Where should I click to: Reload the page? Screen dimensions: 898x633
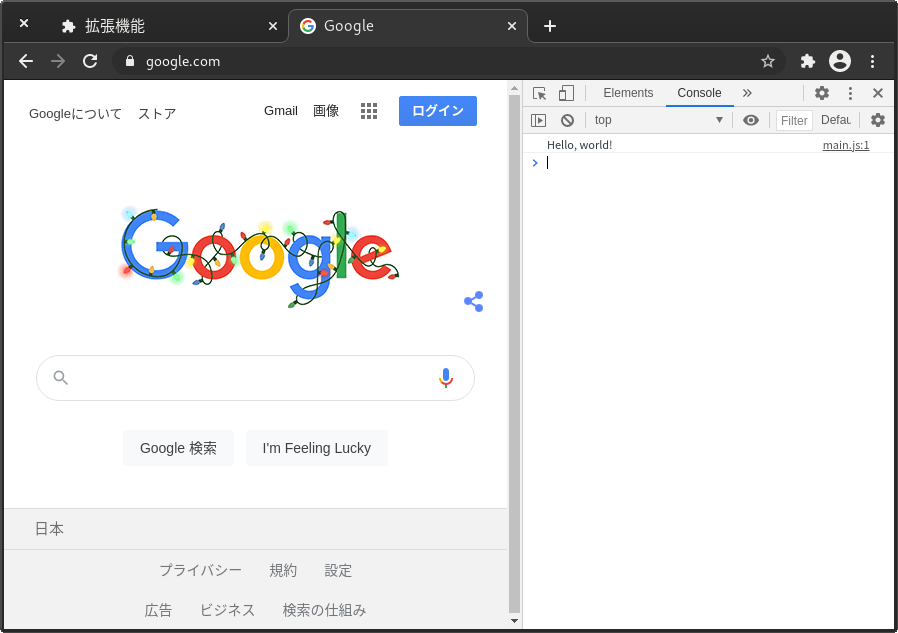(x=90, y=61)
